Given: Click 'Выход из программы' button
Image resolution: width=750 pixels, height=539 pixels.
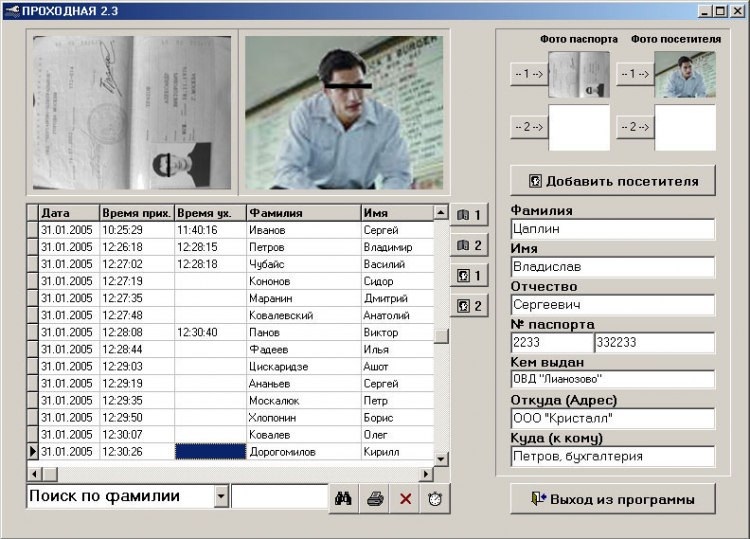Looking at the screenshot, I should (x=613, y=499).
